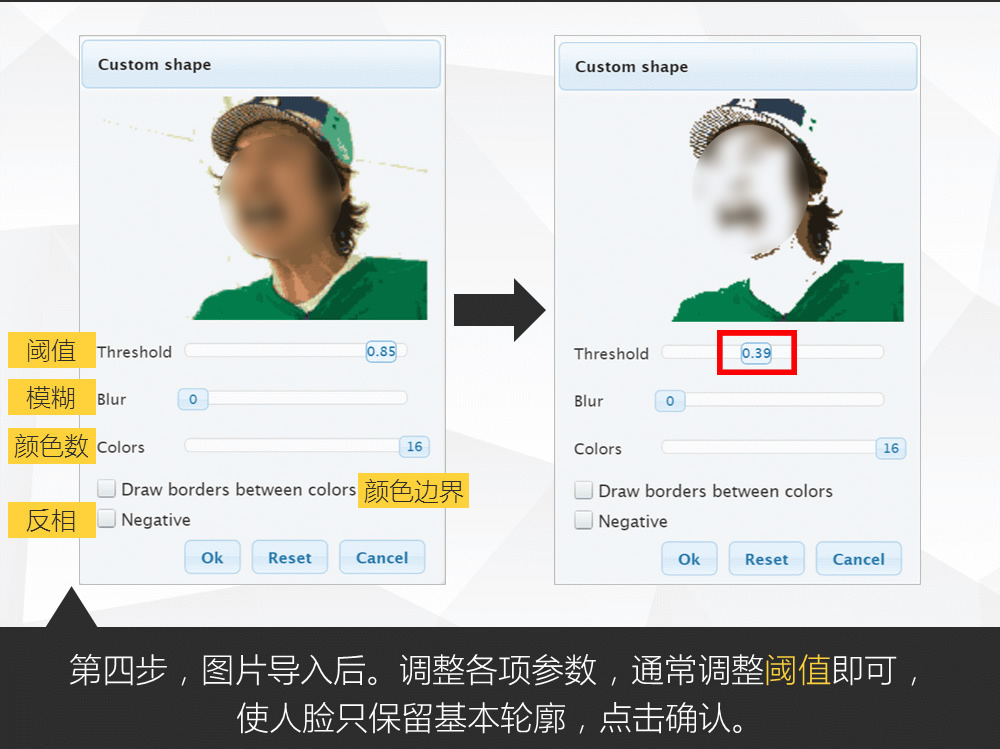Image resolution: width=1000 pixels, height=749 pixels.
Task: Click the Colors handle in the 0.85 threshold dialog
Action: coord(414,447)
